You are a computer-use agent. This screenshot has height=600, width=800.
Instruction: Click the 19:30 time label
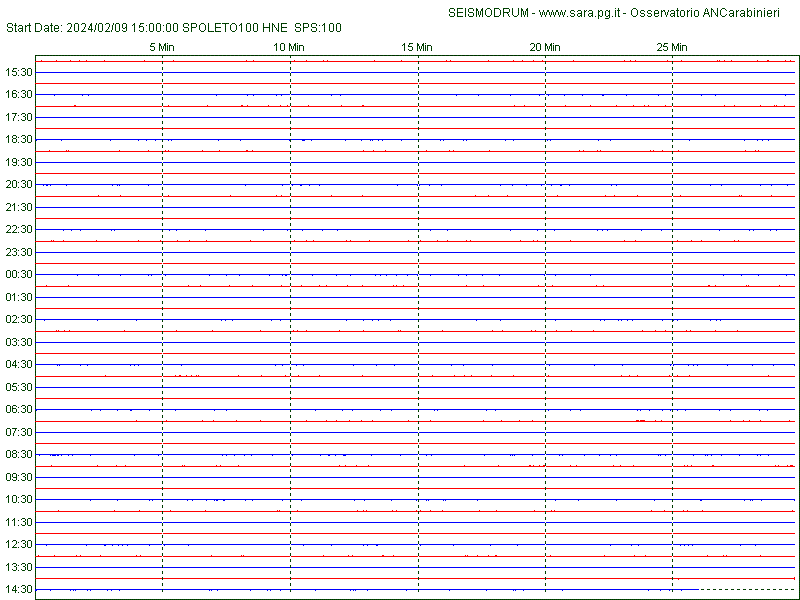point(19,162)
